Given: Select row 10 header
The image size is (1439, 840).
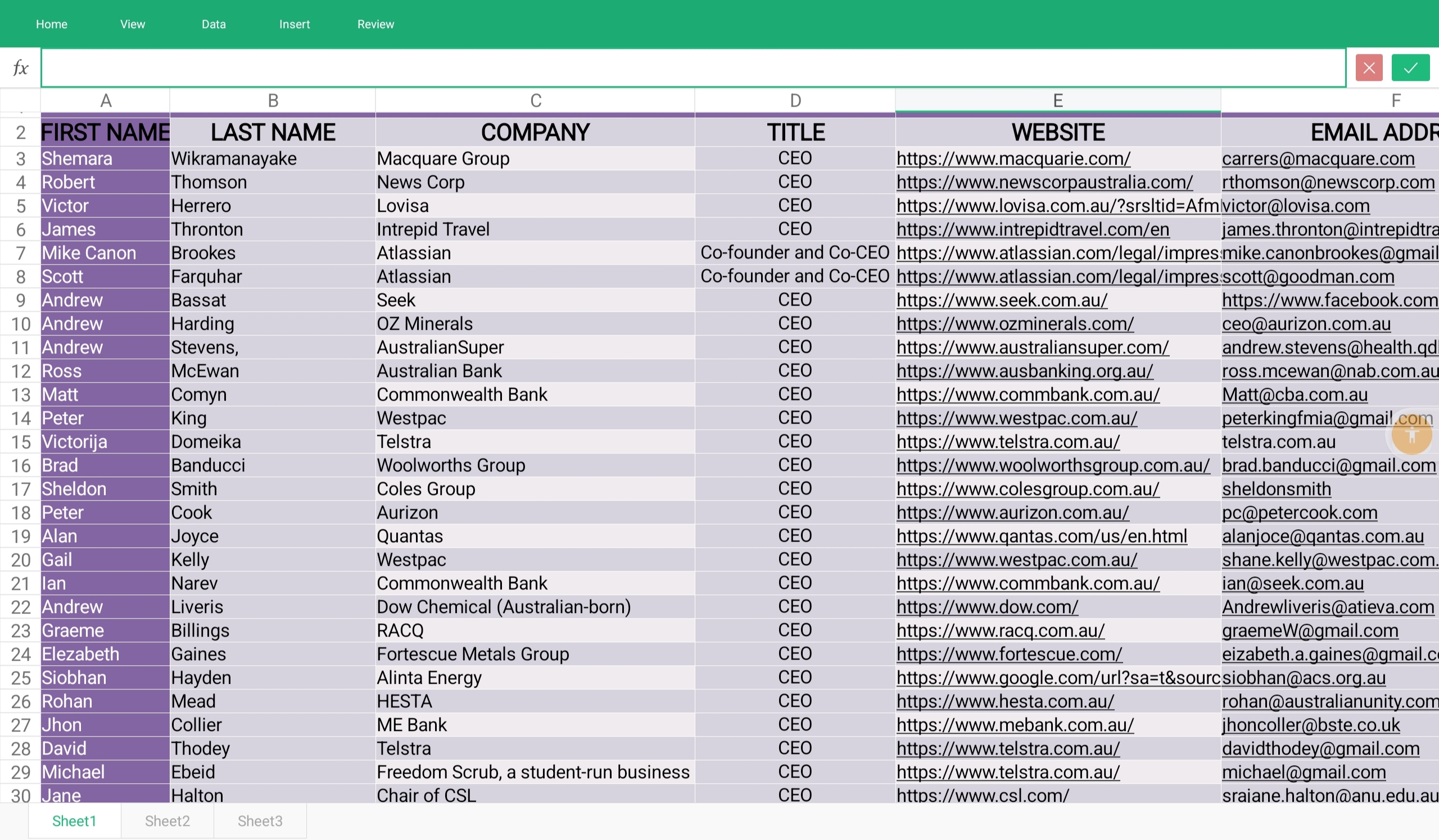Looking at the screenshot, I should tap(21, 324).
